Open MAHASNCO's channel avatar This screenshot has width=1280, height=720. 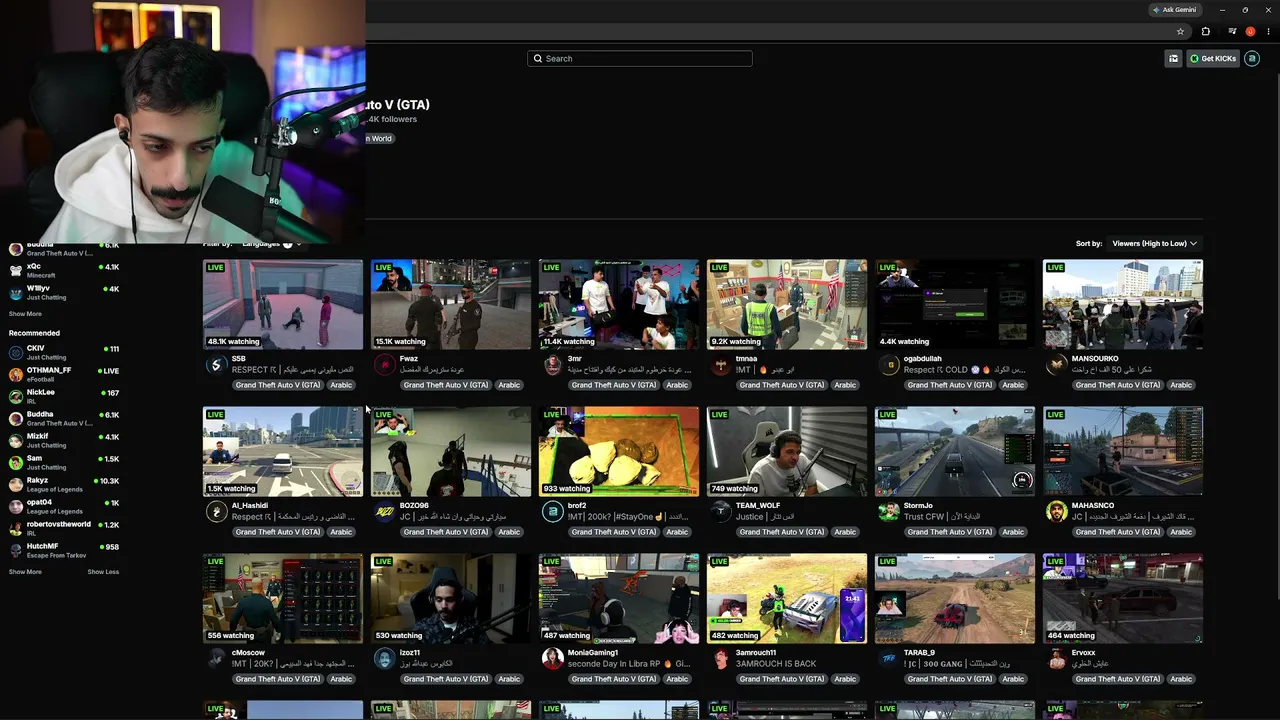[1056, 512]
